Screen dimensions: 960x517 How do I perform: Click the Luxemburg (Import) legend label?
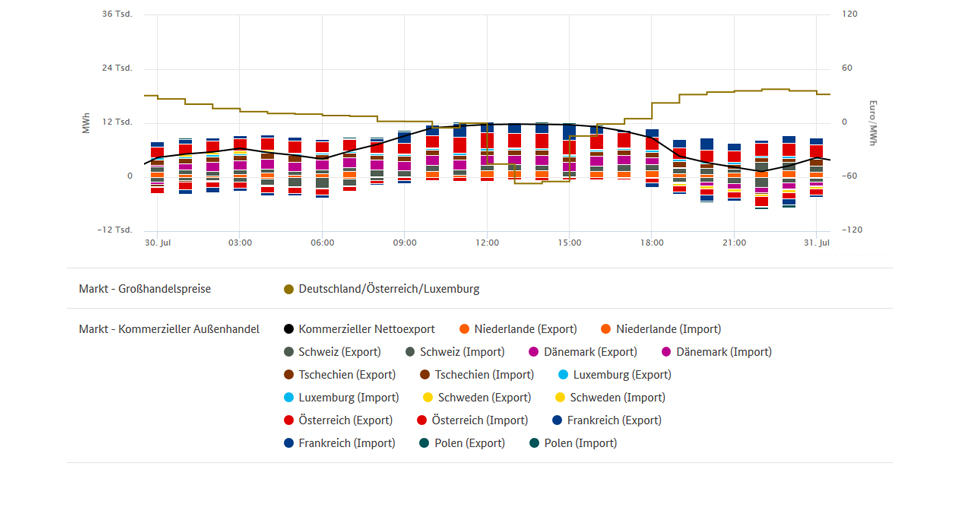pyautogui.click(x=348, y=398)
